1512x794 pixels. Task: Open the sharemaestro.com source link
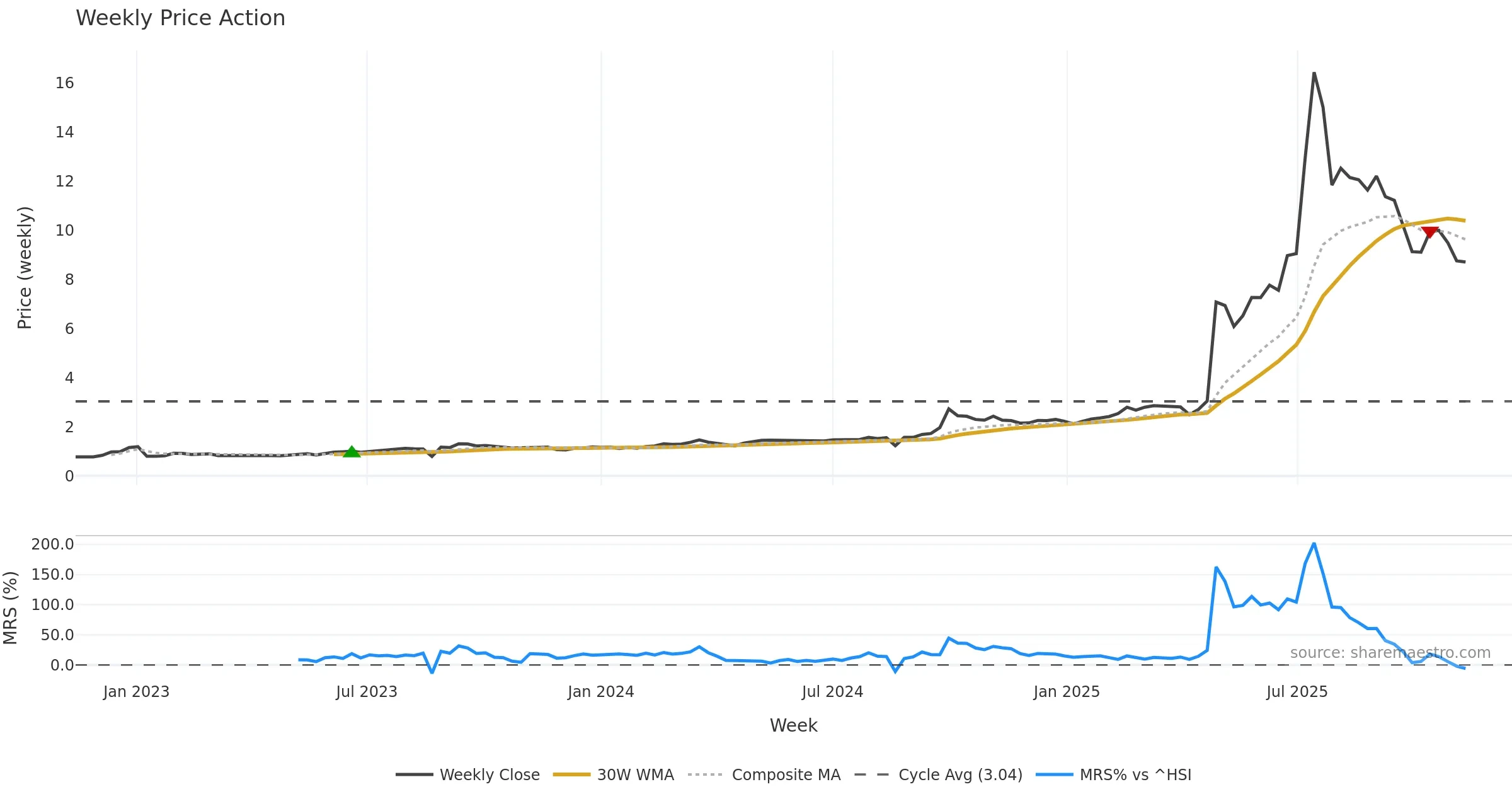click(1390, 652)
